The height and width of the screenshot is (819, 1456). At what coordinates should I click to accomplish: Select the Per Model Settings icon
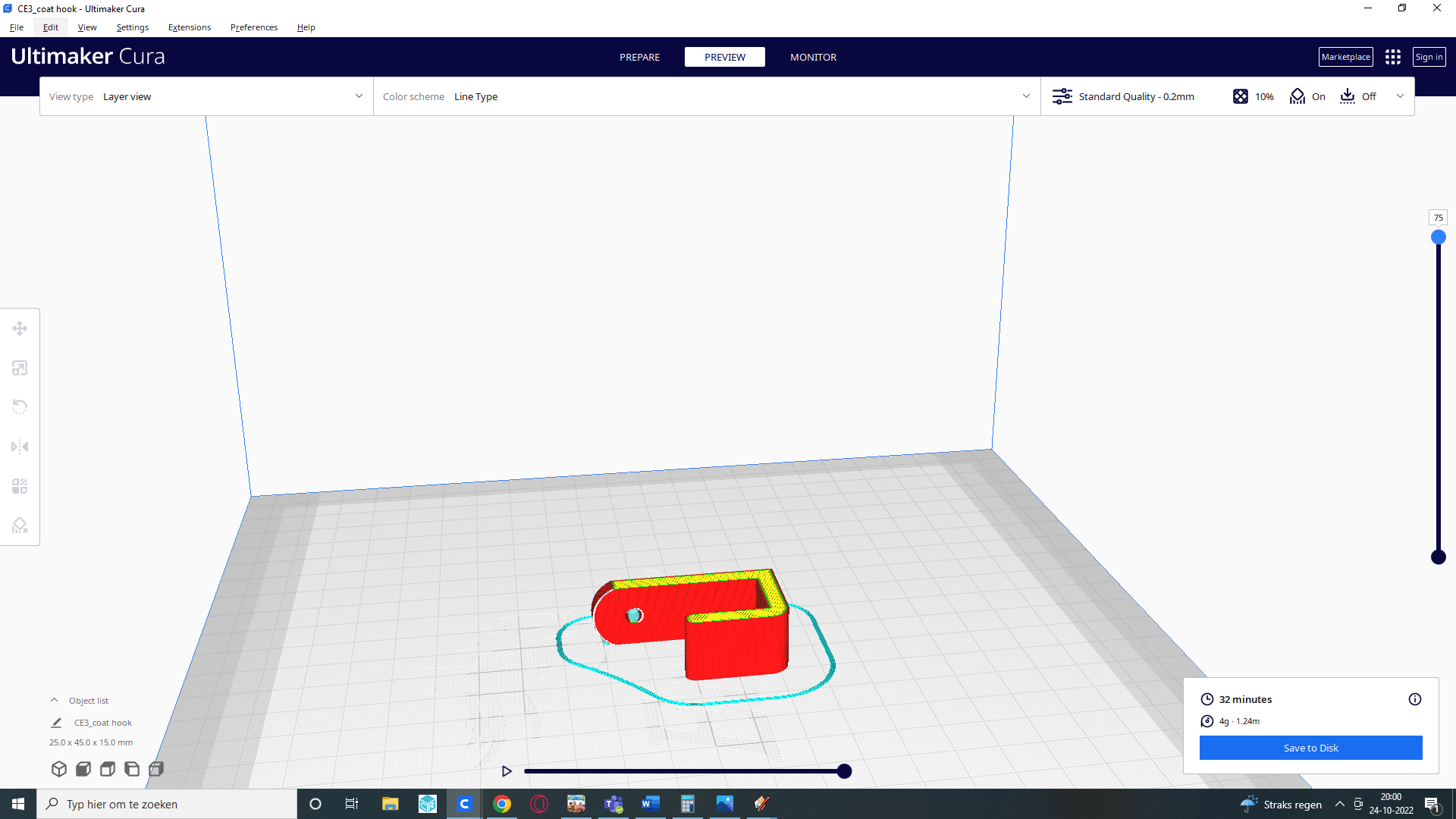[x=20, y=485]
